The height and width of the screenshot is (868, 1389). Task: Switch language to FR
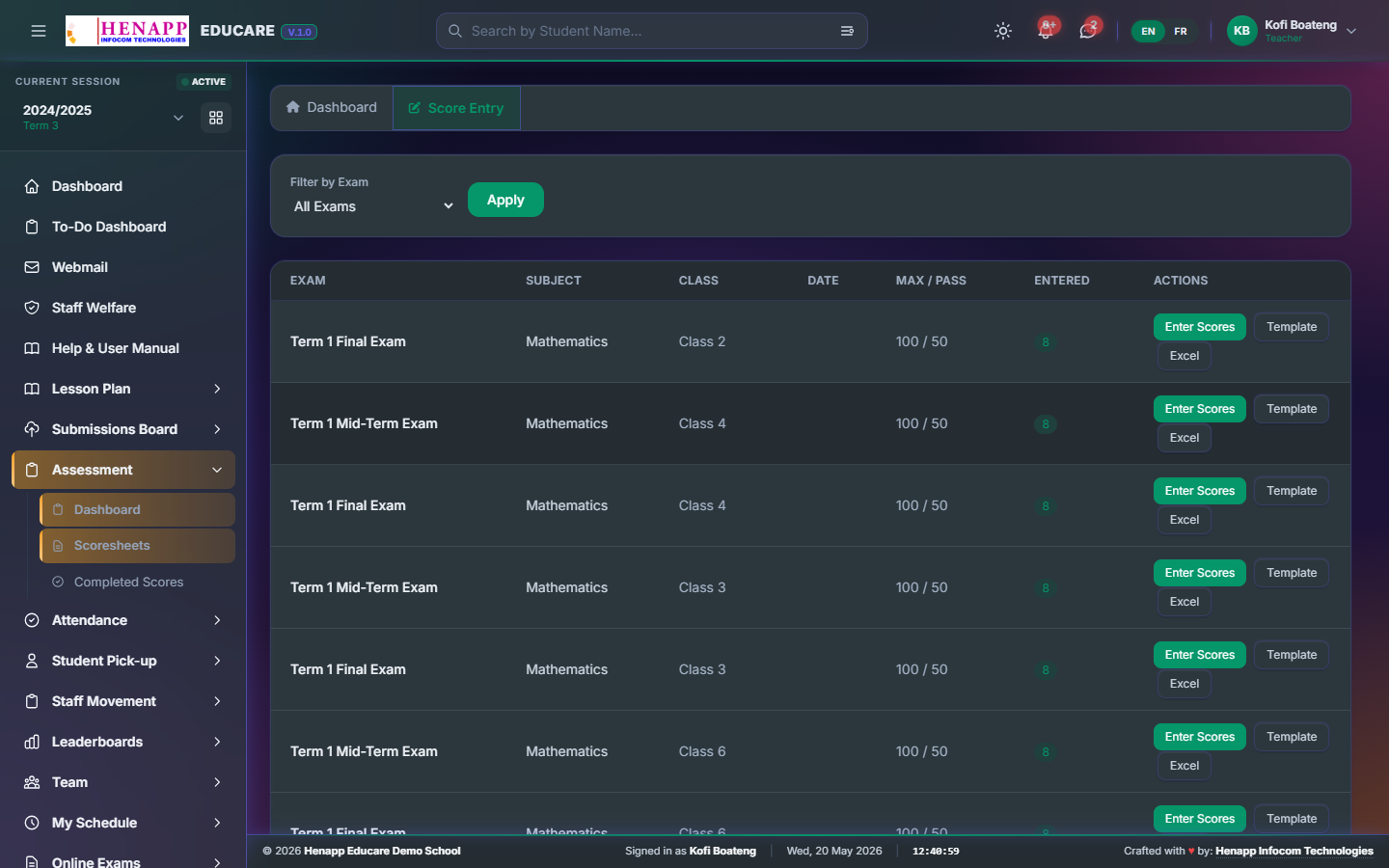(1181, 31)
